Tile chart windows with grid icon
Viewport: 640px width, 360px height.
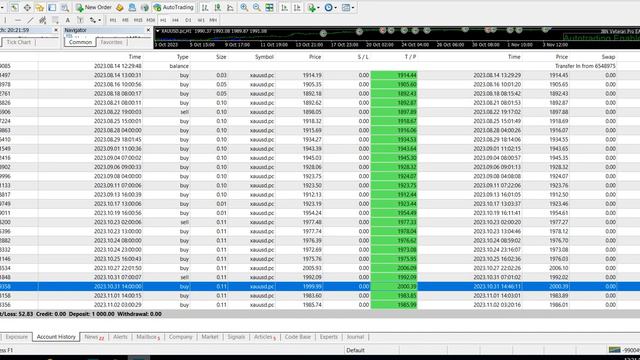(269, 8)
